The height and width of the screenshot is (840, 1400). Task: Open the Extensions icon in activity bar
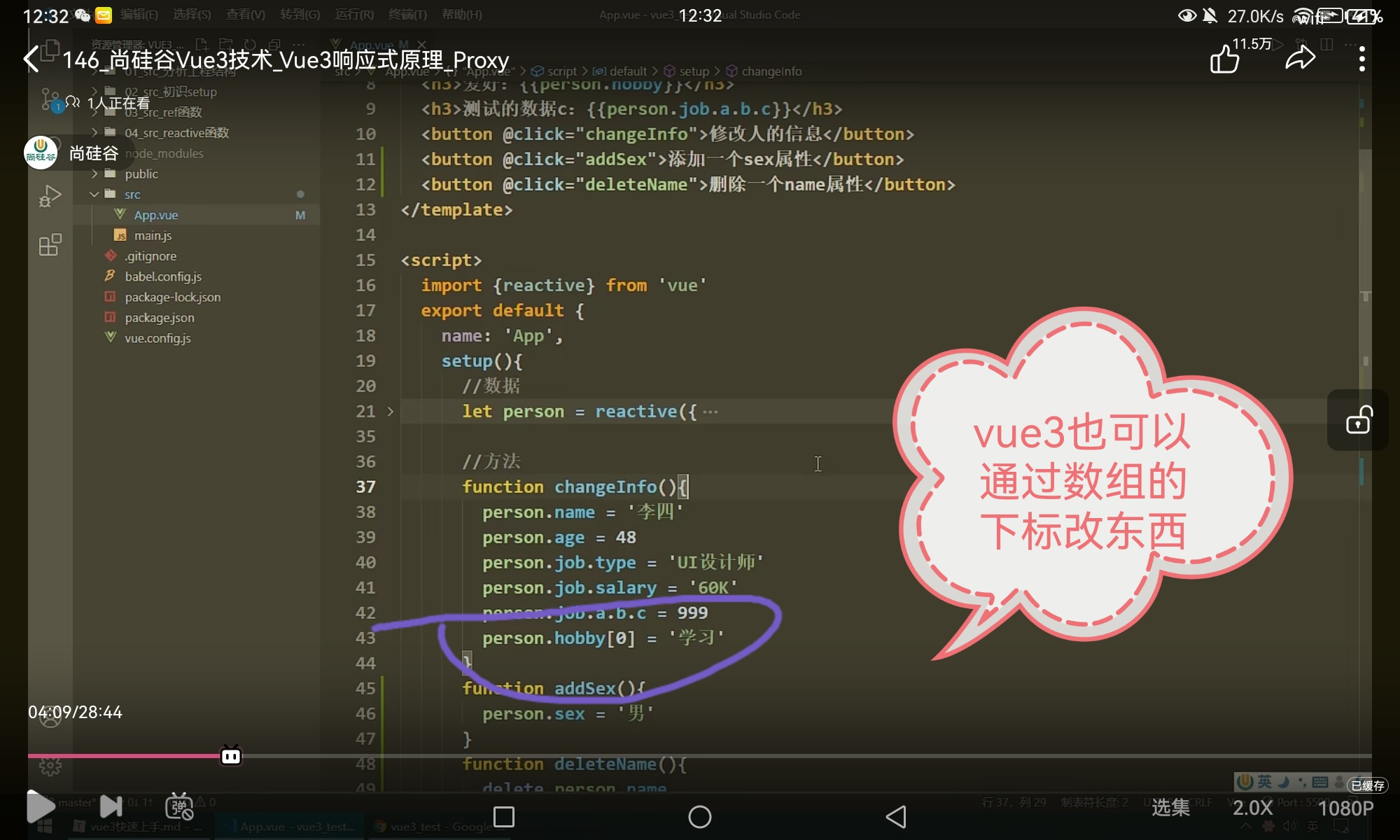tap(50, 245)
